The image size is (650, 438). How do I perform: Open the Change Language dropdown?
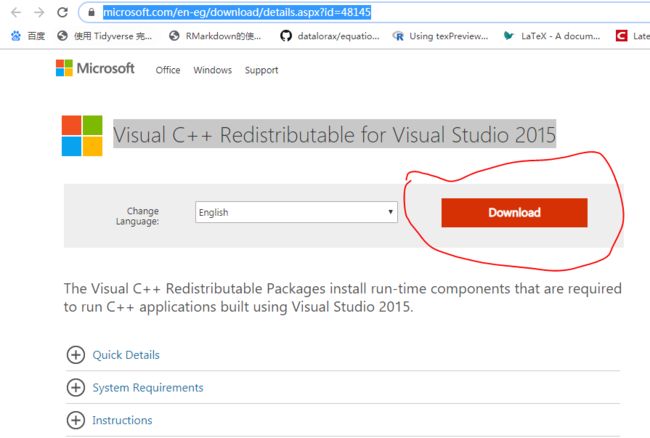point(296,212)
